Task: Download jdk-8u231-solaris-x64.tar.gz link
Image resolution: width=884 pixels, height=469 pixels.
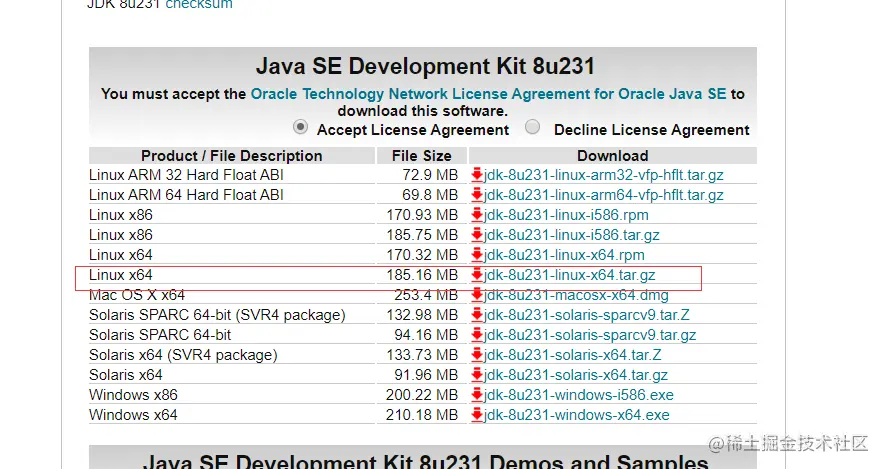Action: click(576, 375)
